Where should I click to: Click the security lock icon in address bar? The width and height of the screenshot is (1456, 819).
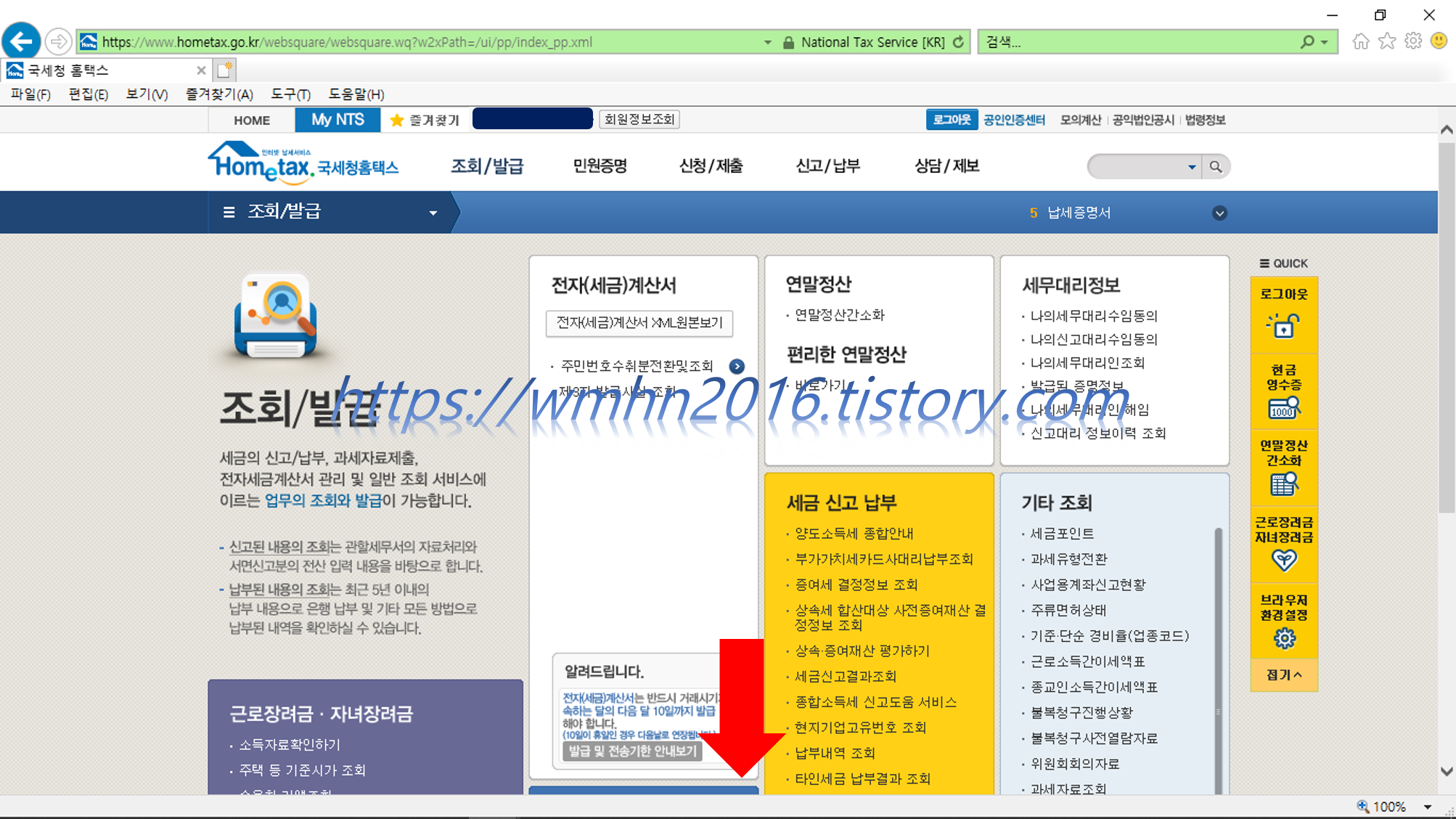click(x=788, y=43)
